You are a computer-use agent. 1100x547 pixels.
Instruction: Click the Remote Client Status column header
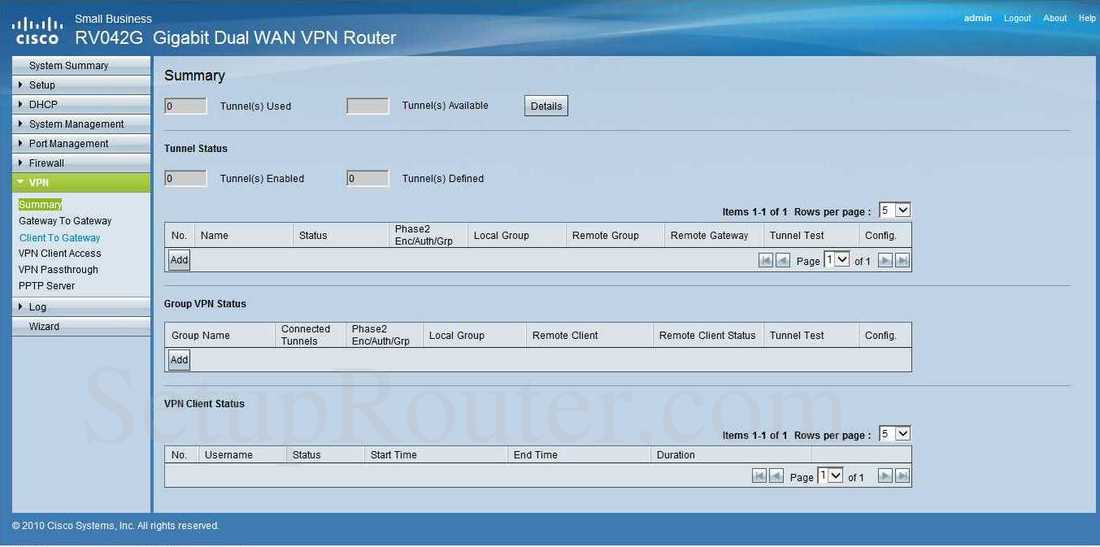coord(707,335)
